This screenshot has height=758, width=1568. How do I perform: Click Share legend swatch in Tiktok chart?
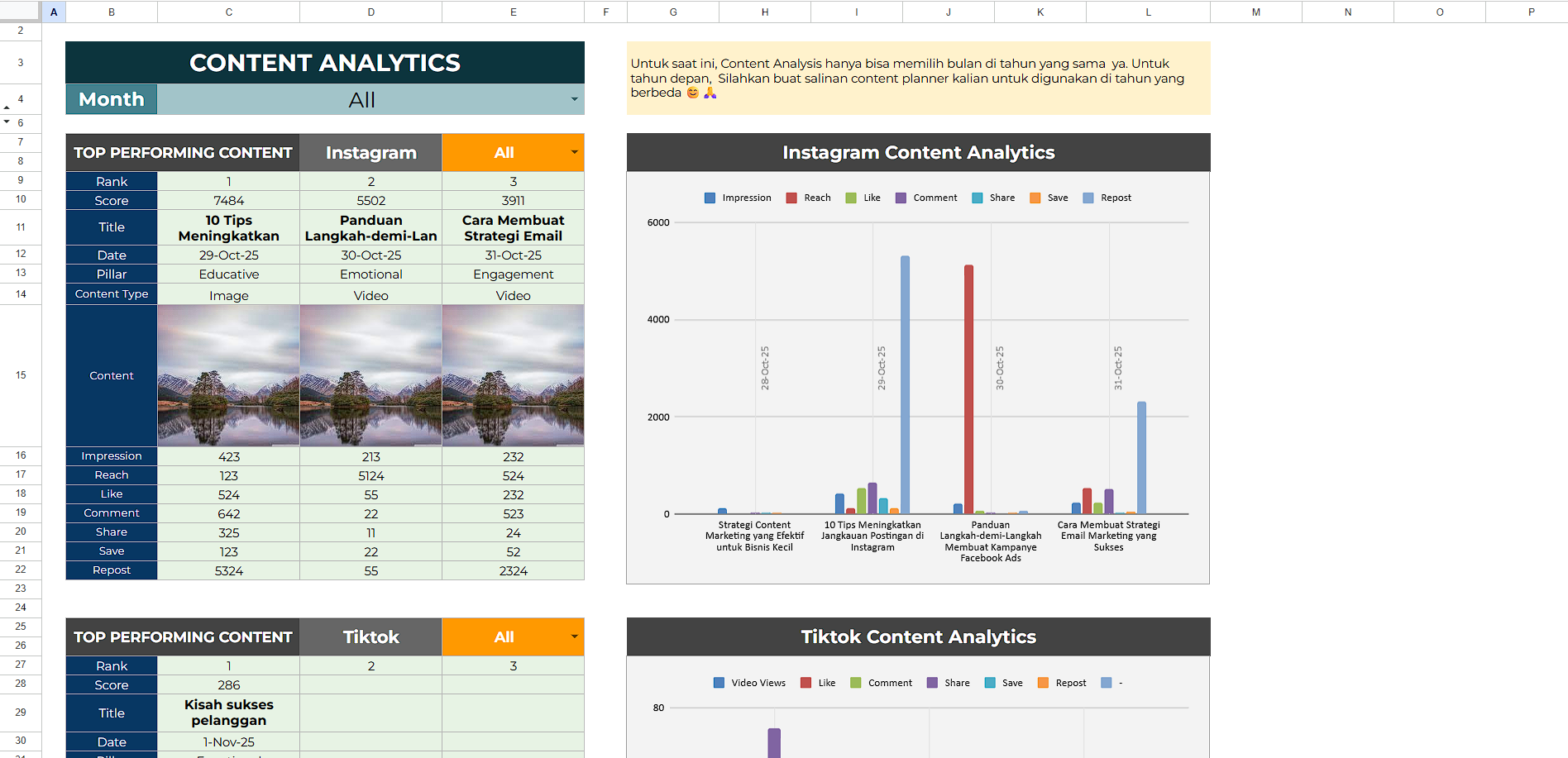coord(932,683)
